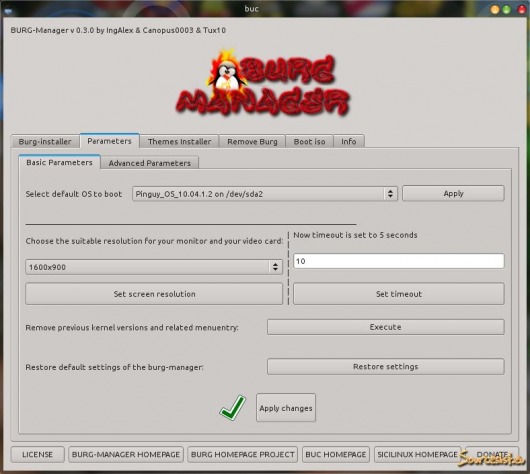Click the Restore settings button
The width and height of the screenshot is (530, 474).
tap(386, 366)
